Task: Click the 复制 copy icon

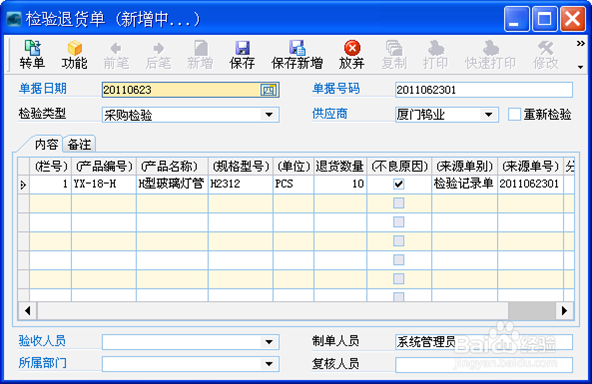Action: pyautogui.click(x=394, y=54)
